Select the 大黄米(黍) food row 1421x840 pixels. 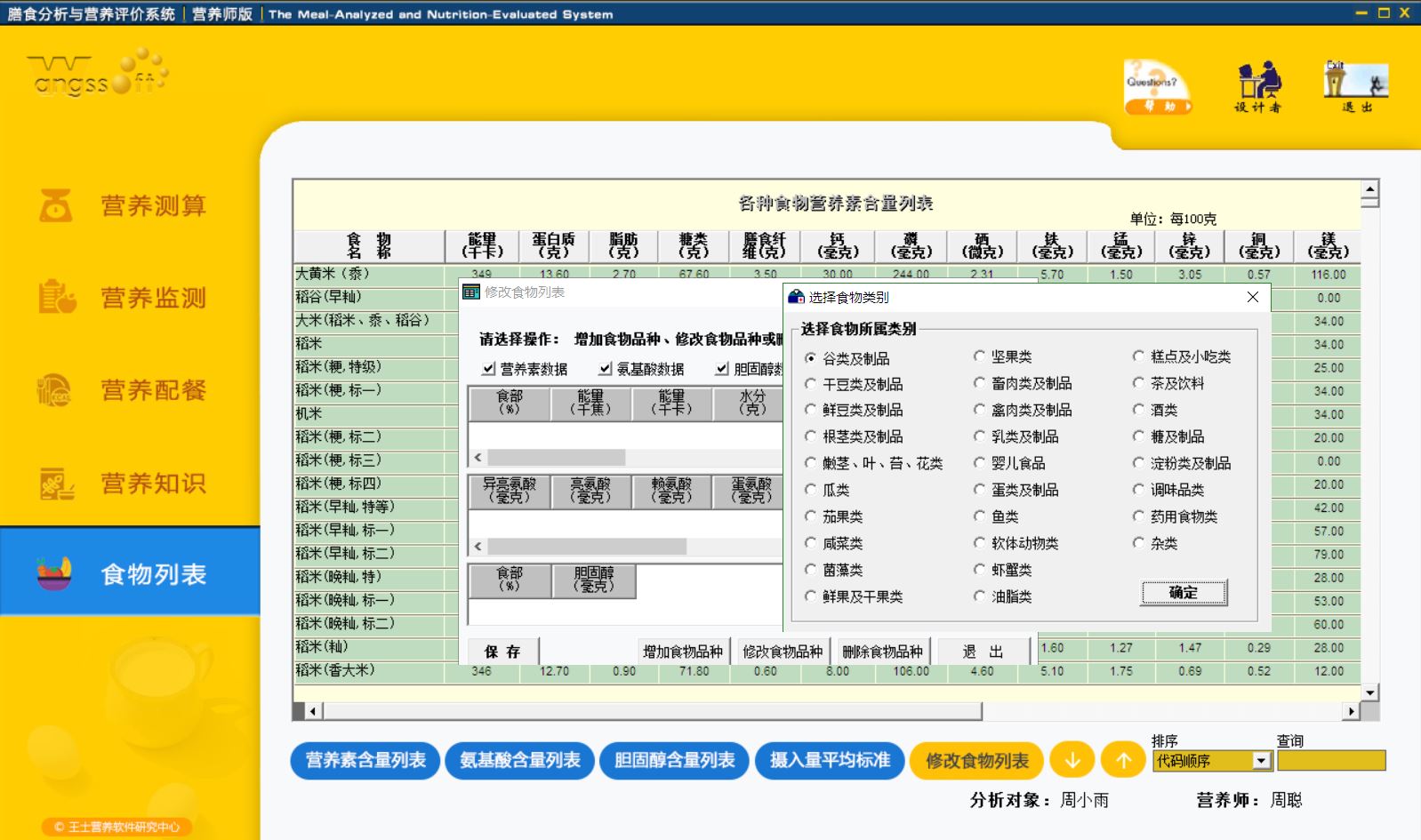(x=369, y=274)
